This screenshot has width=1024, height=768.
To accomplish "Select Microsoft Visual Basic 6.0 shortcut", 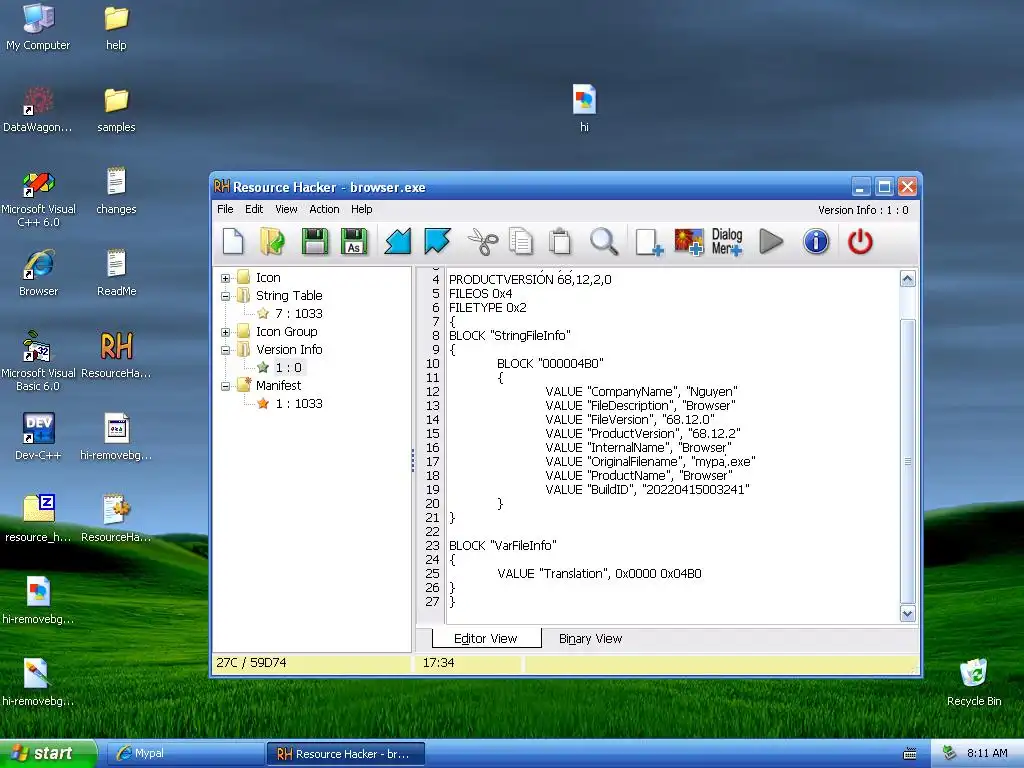I will point(38,361).
